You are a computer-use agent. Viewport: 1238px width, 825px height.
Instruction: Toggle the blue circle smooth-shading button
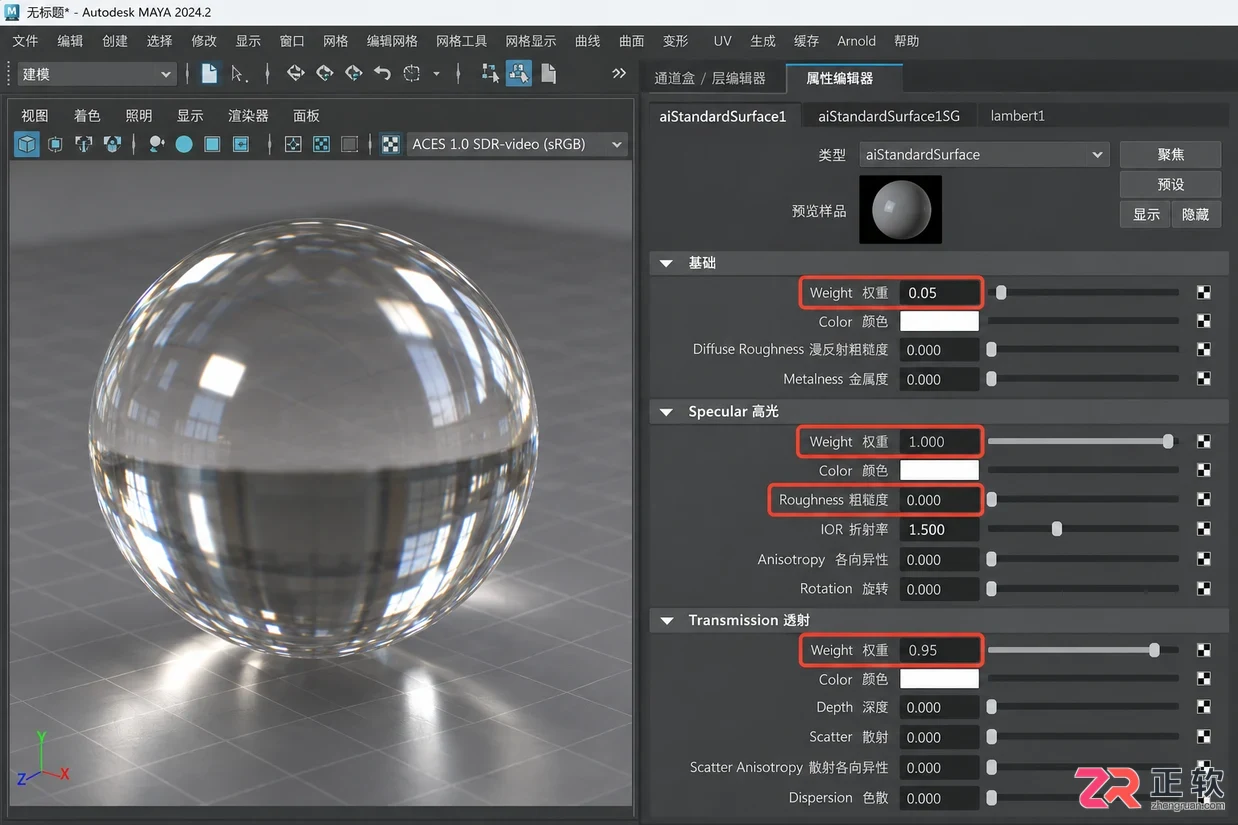pos(184,144)
